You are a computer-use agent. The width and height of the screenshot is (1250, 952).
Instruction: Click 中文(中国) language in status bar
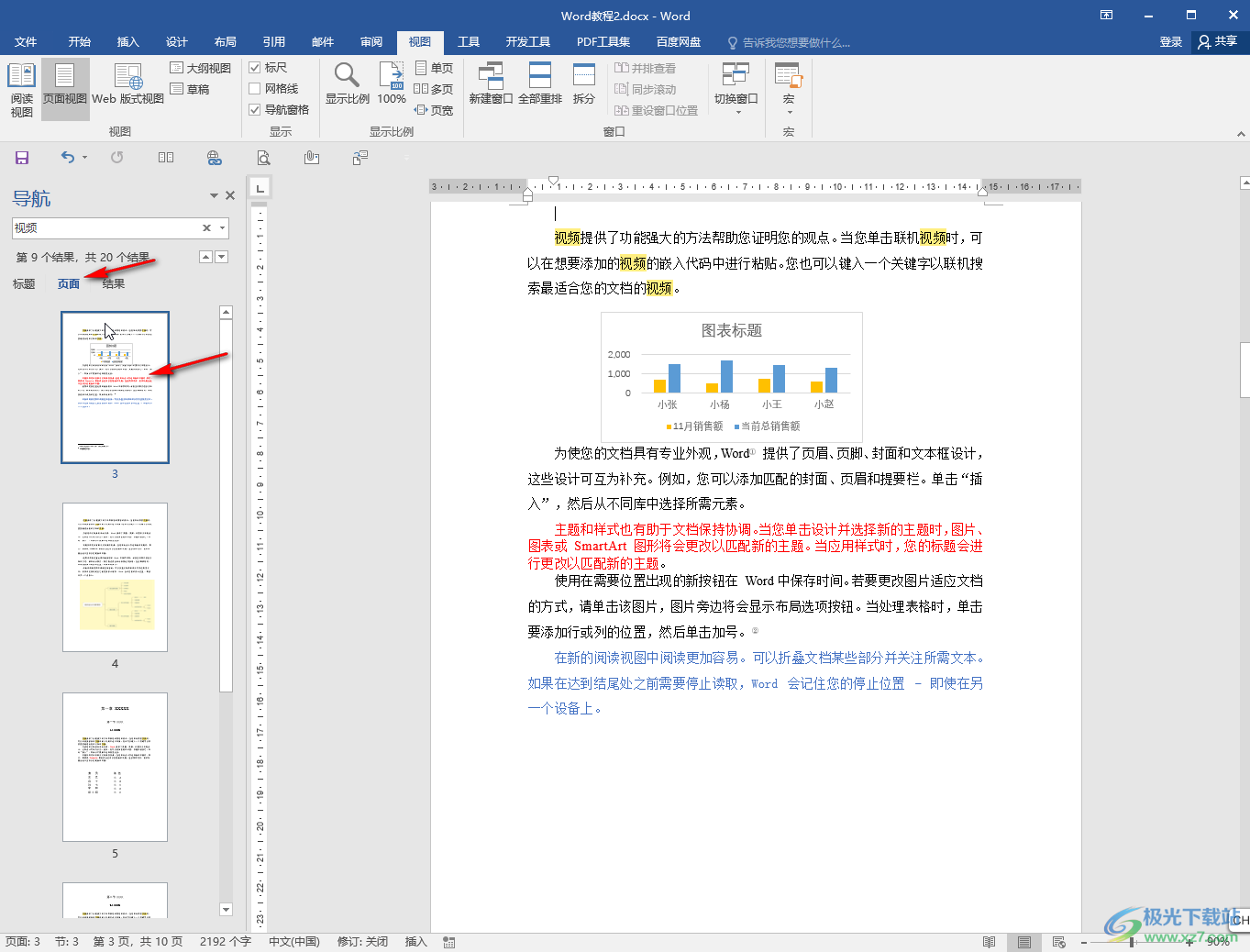pos(294,942)
